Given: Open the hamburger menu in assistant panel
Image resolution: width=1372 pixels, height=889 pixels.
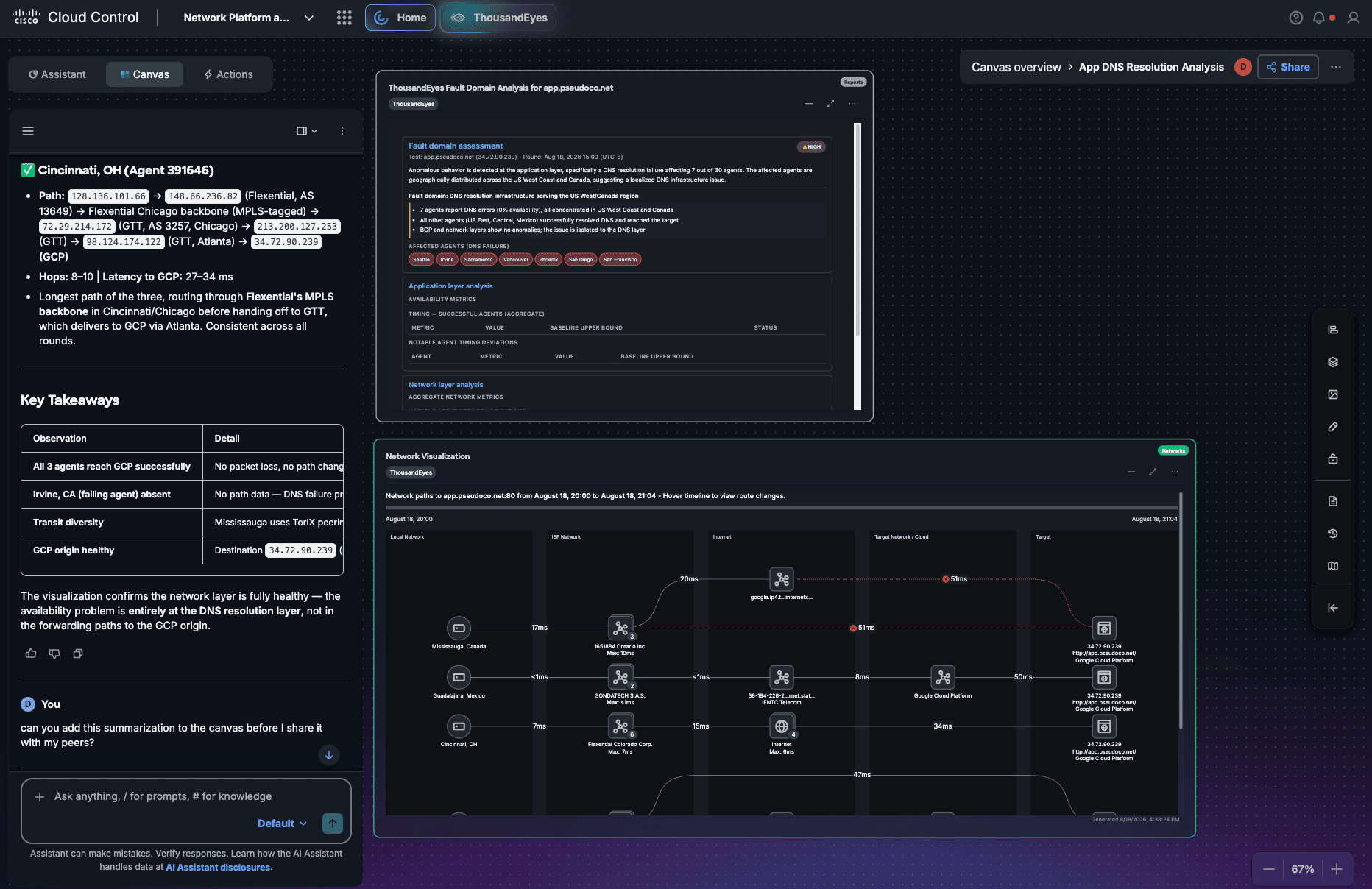Looking at the screenshot, I should tap(28, 131).
